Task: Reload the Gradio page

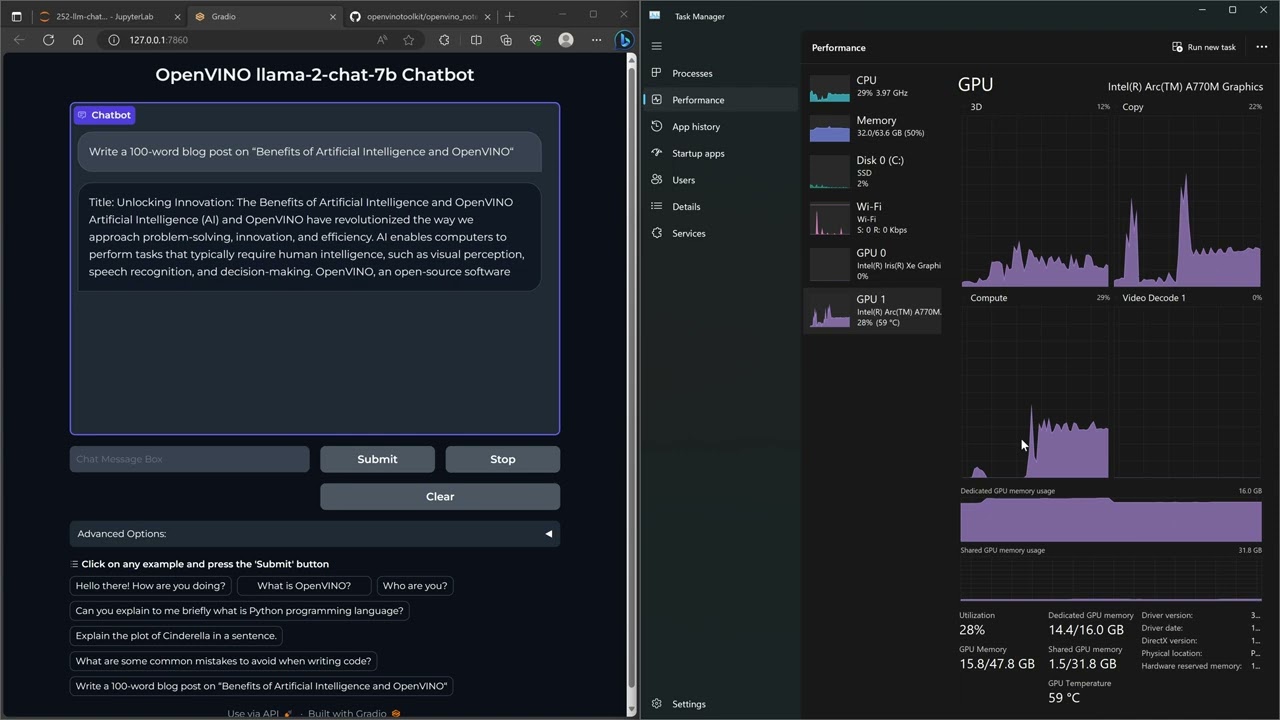Action: coord(48,40)
